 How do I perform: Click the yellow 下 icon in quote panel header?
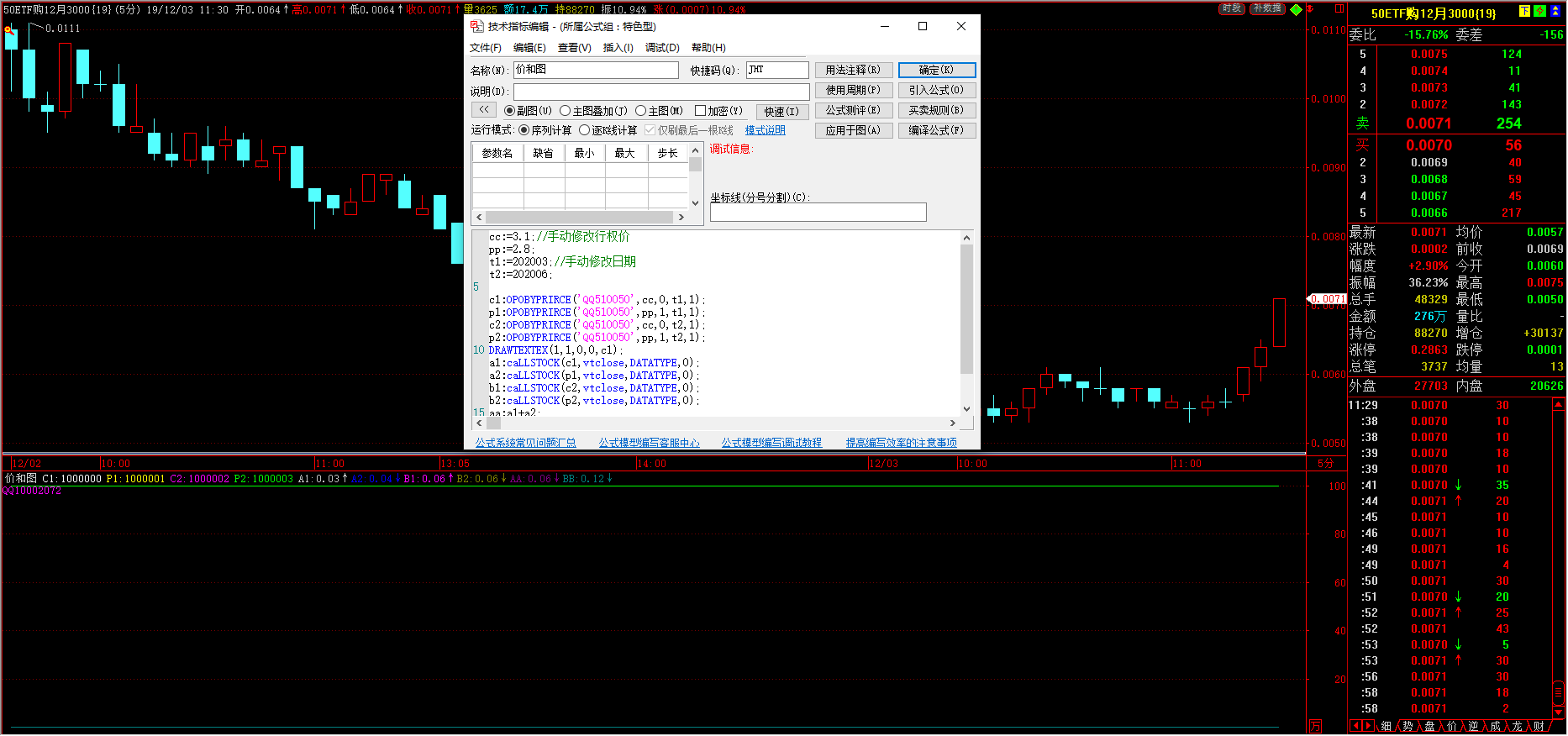pos(1525,12)
